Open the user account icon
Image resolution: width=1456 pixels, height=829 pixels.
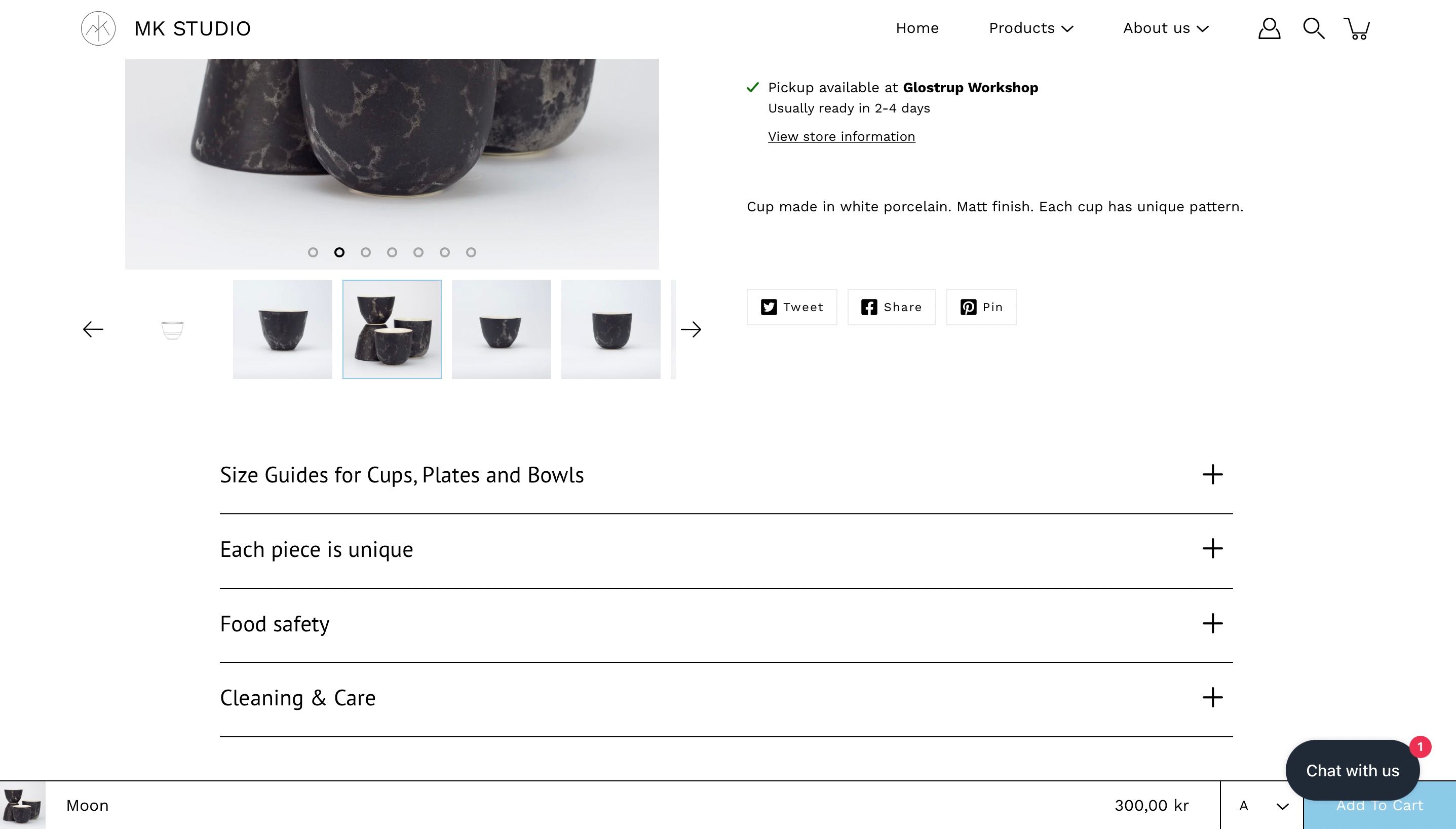point(1269,28)
